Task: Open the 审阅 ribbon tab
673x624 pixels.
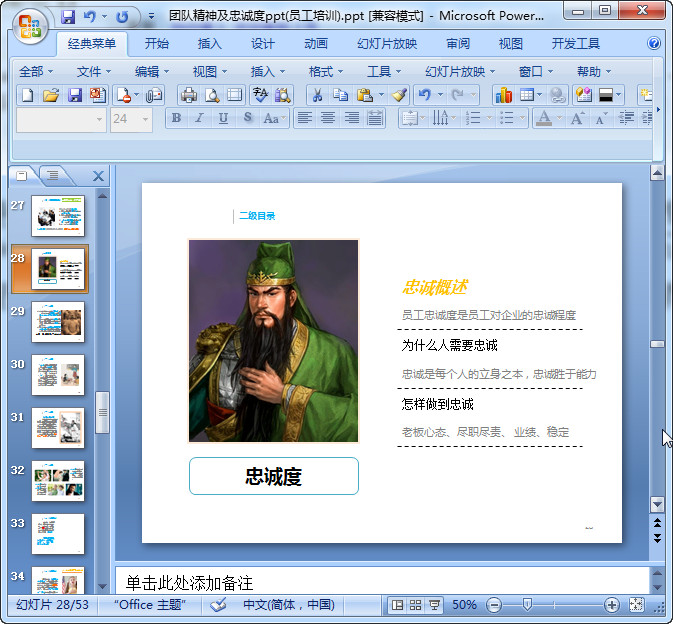Action: pos(458,43)
